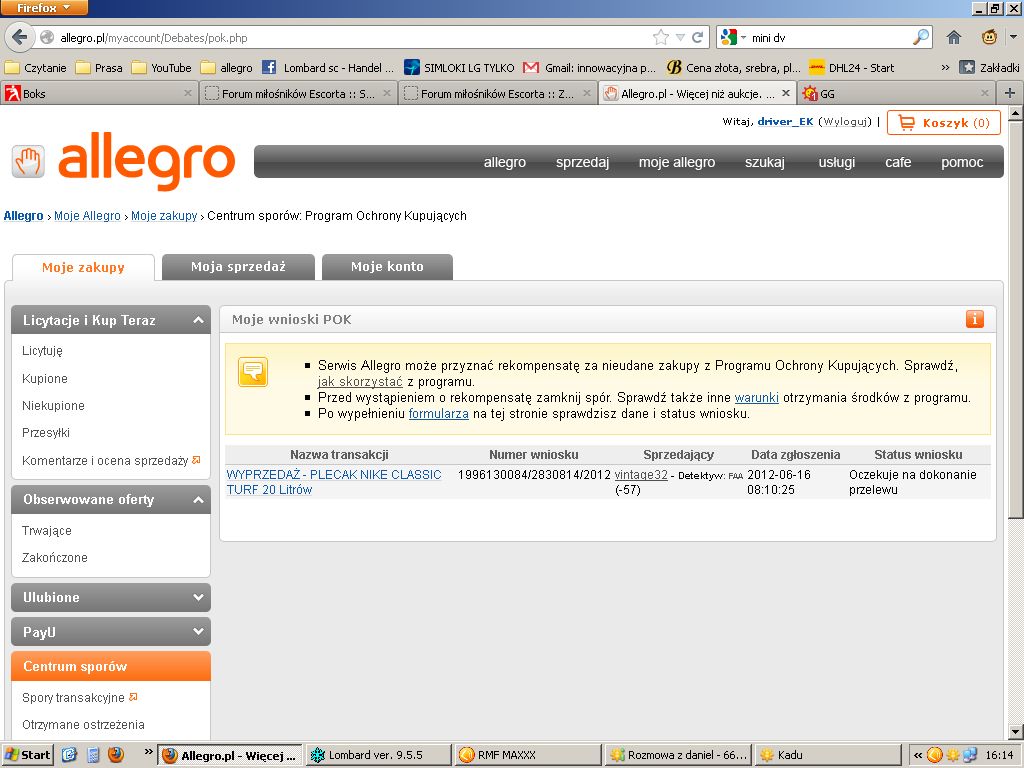Collapse the Licytacje i Kup Teraz section

[x=196, y=321]
